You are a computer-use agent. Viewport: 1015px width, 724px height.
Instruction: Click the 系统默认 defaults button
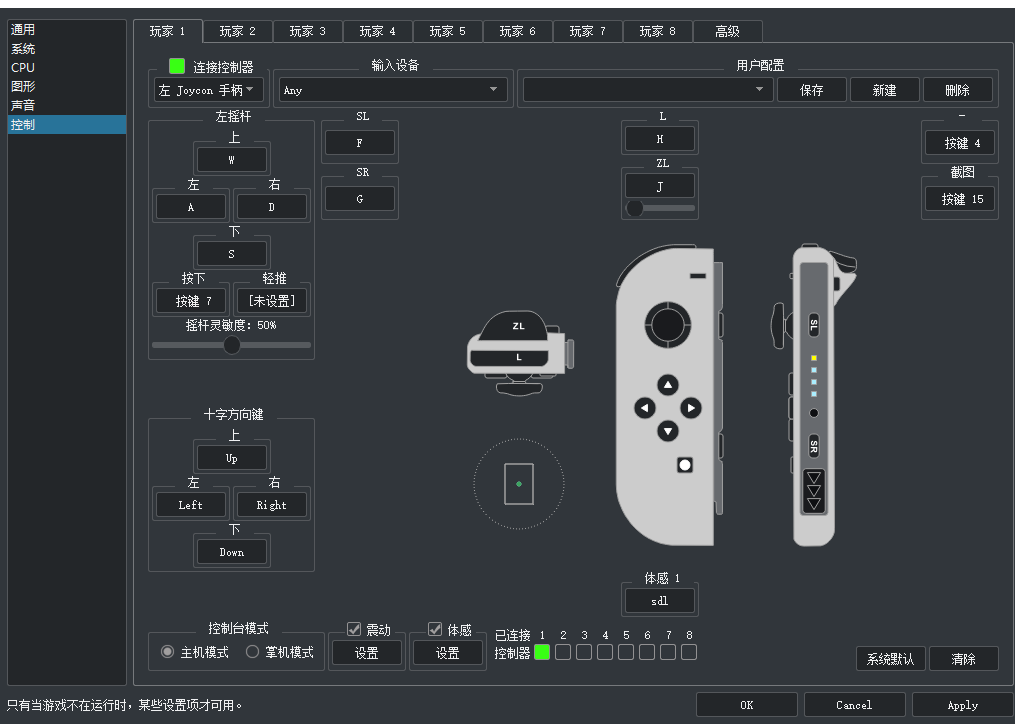click(x=890, y=659)
